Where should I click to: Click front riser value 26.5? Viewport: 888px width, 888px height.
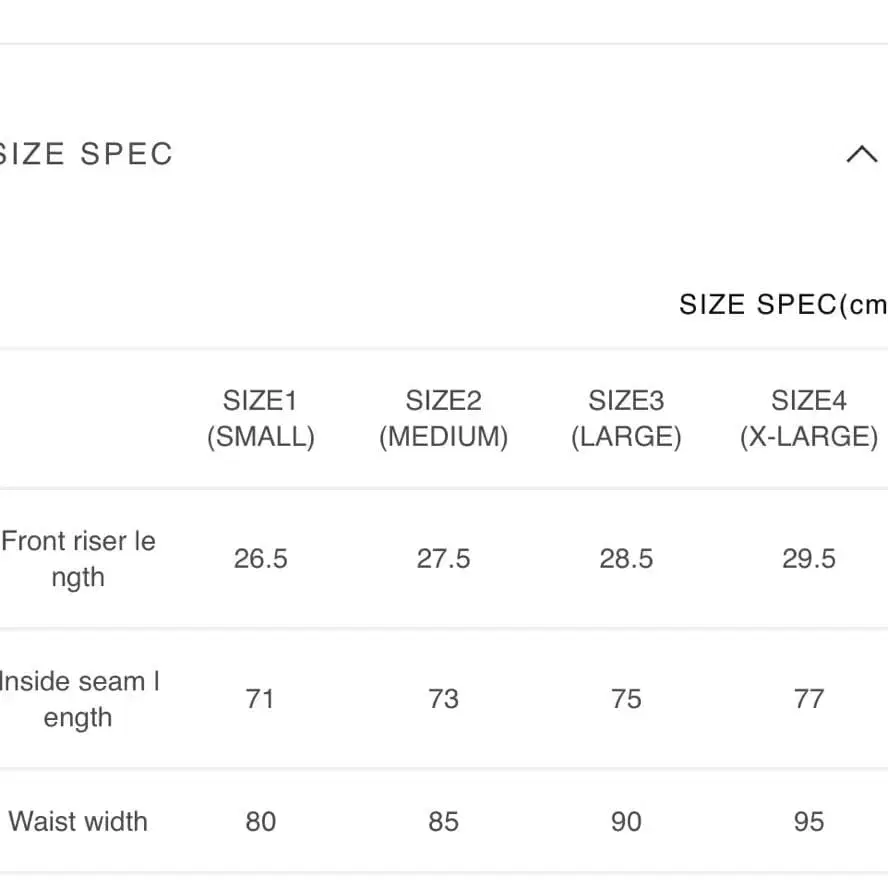260,559
